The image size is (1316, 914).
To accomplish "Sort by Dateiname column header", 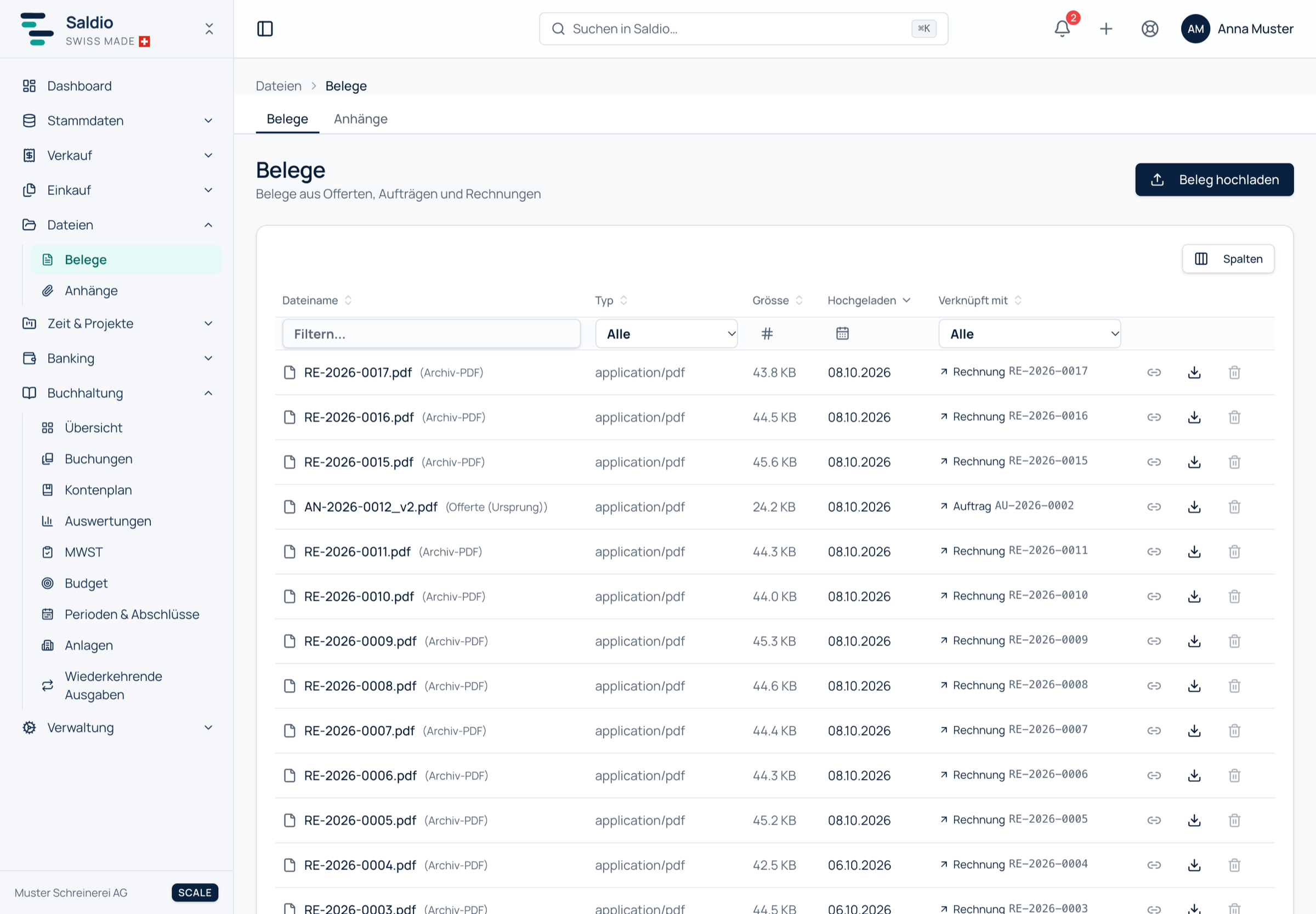I will point(316,301).
